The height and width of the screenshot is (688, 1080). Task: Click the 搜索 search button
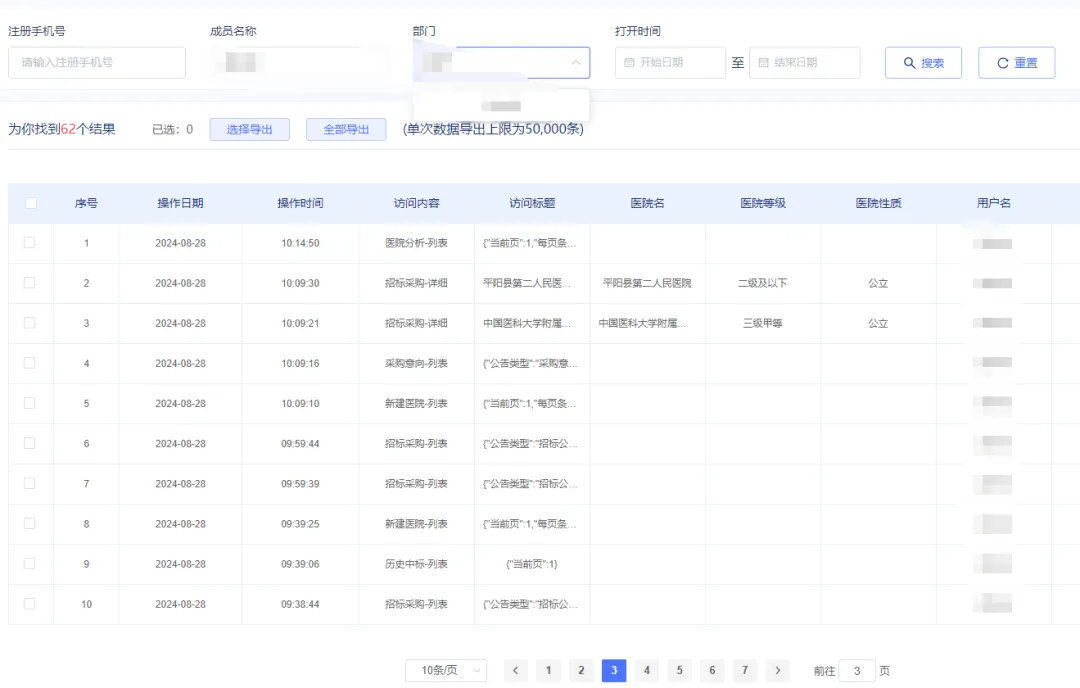922,62
